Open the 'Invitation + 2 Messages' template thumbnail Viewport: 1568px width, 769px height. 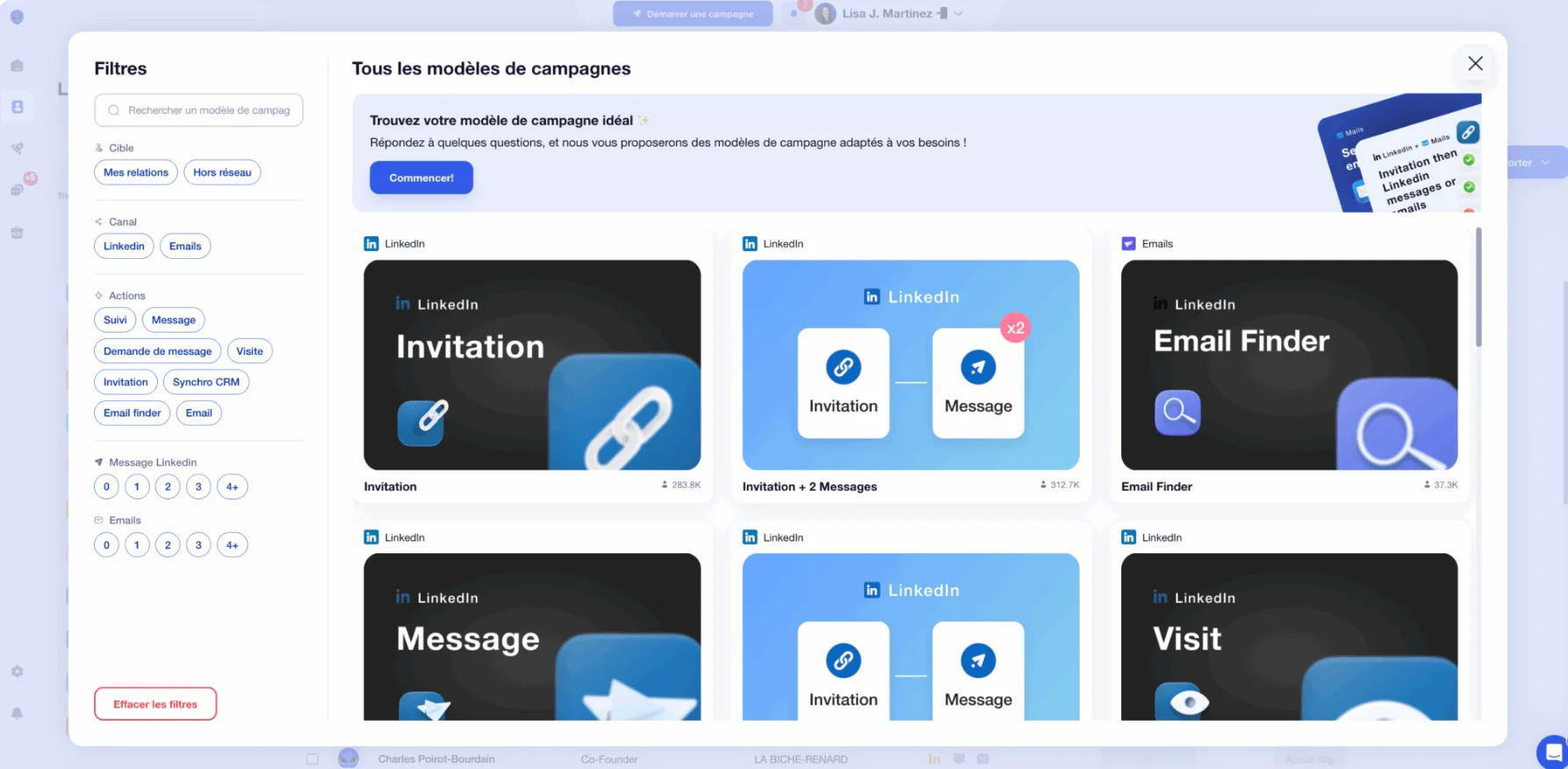tap(910, 364)
